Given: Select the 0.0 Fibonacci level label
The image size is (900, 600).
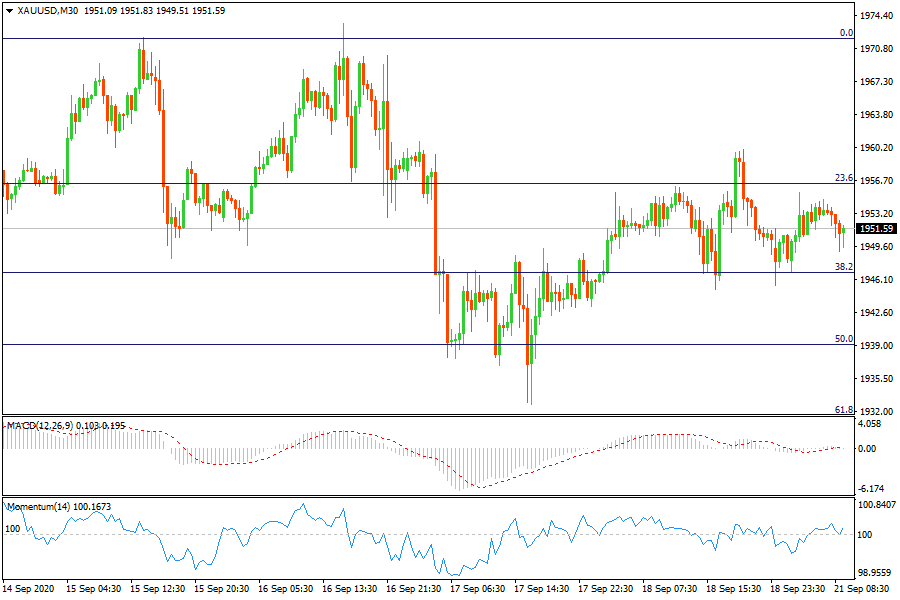Looking at the screenshot, I should click(x=845, y=33).
